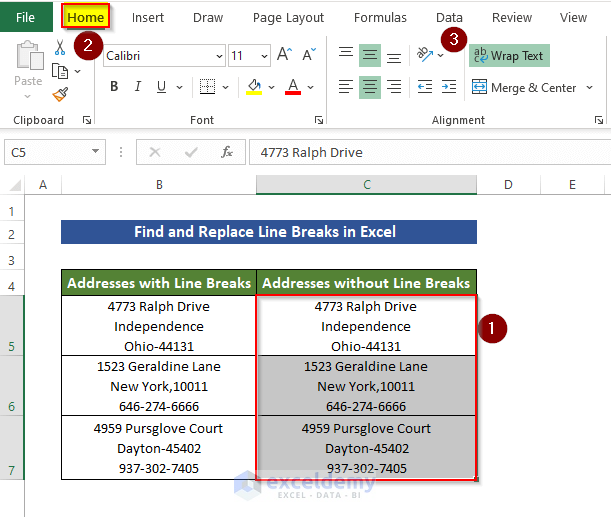Viewport: 611px width, 517px height.
Task: Expand the Font Color palette arrow
Action: pos(311,87)
